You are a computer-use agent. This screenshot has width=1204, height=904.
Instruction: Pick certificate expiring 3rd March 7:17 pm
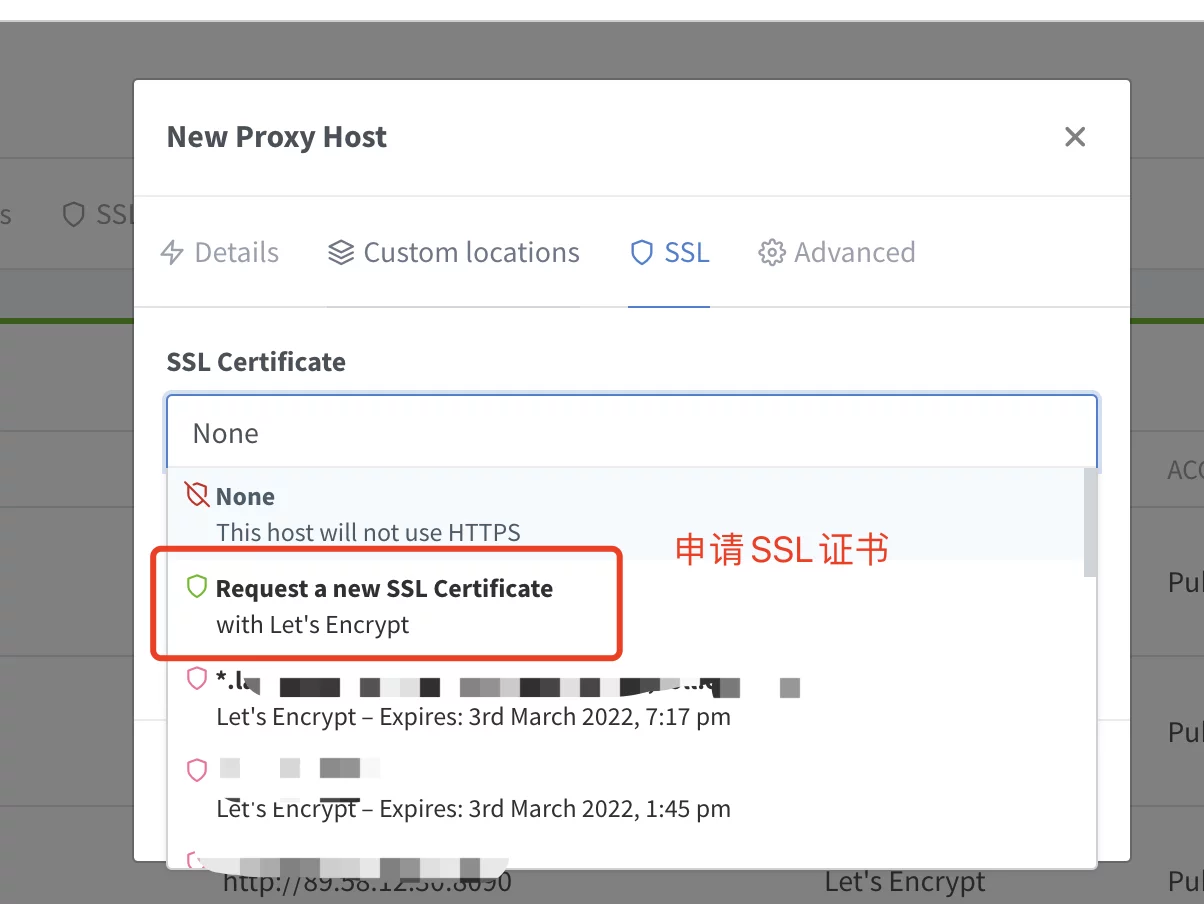(x=626, y=699)
